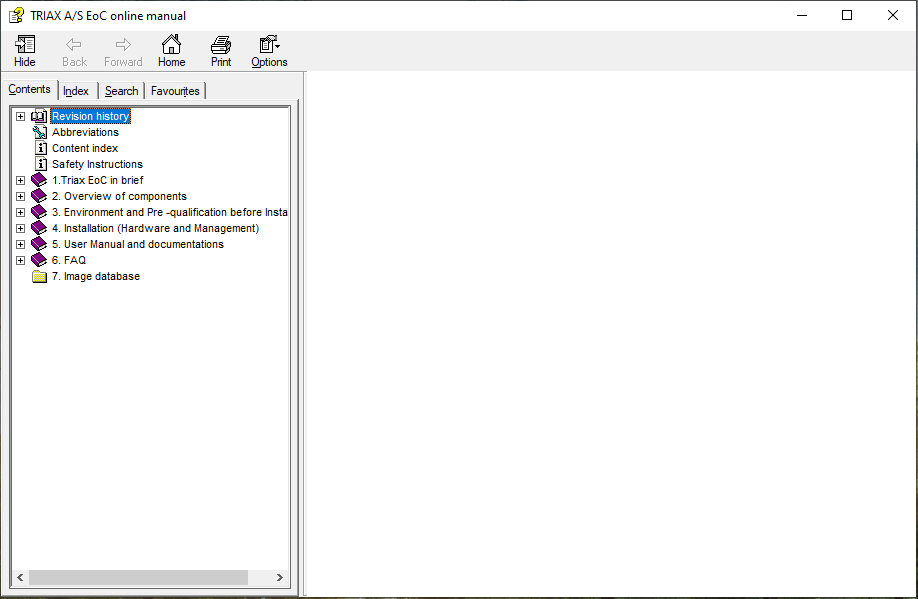Open the Safety Instructions topic
The width and height of the screenshot is (918, 599).
point(97,164)
